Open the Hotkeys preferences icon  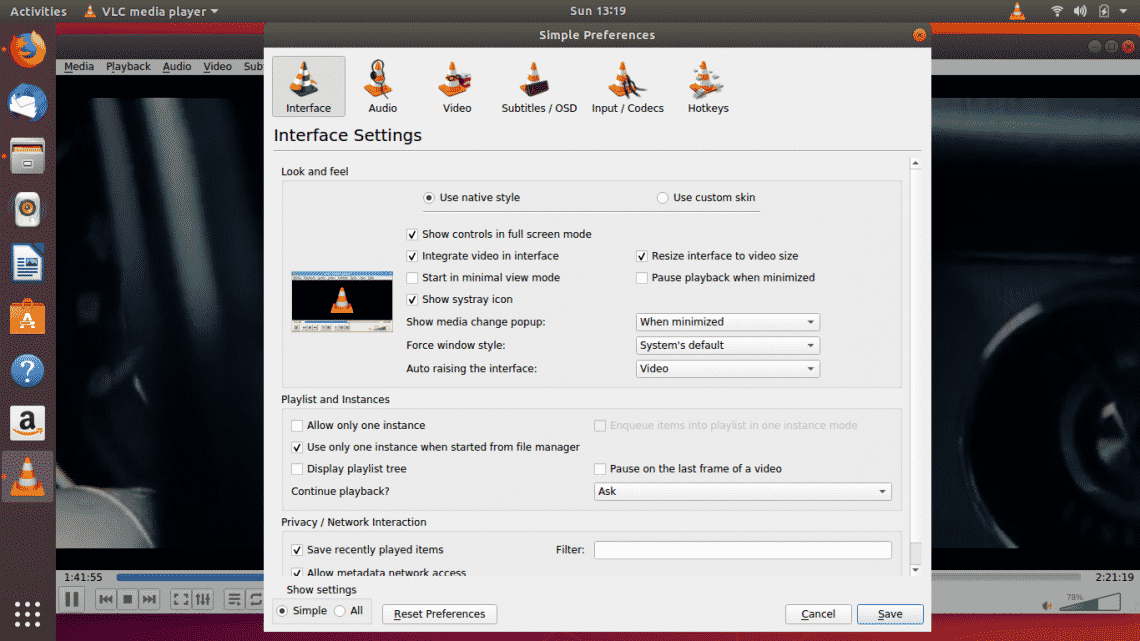[x=708, y=86]
